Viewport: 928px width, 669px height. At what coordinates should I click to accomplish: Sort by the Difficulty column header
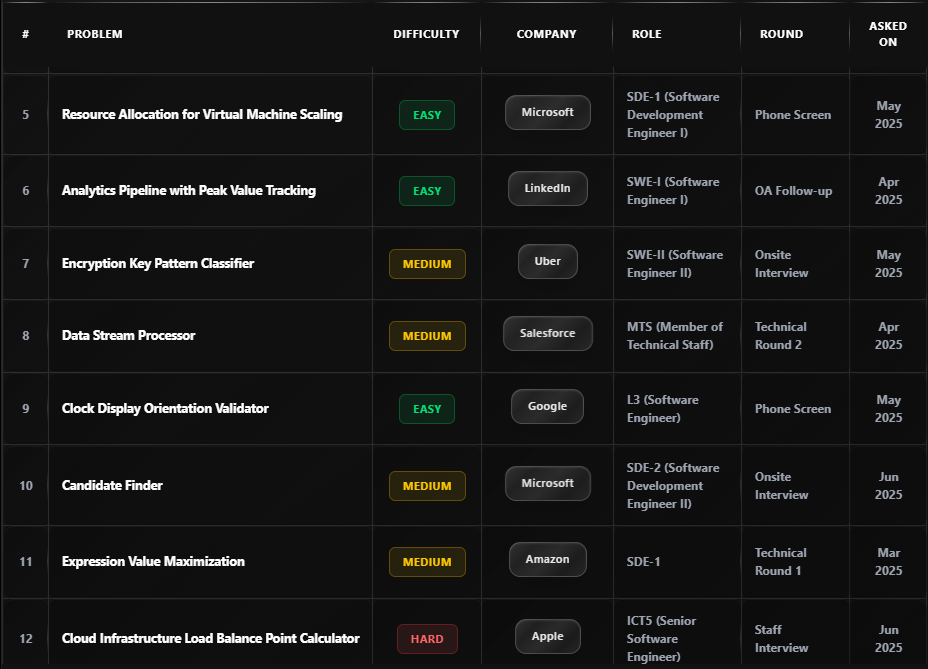tap(426, 34)
